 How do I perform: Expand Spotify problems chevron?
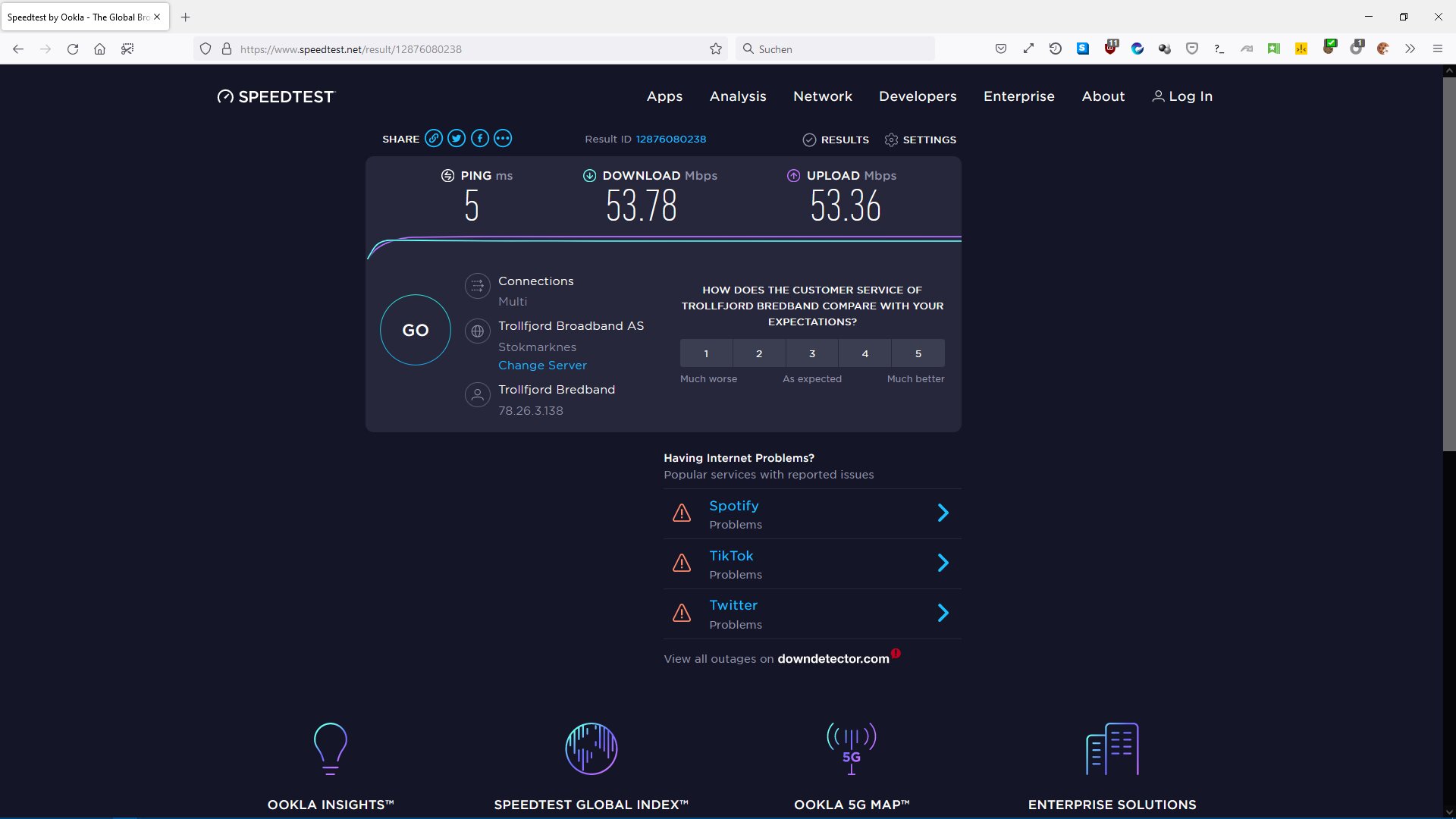click(943, 513)
